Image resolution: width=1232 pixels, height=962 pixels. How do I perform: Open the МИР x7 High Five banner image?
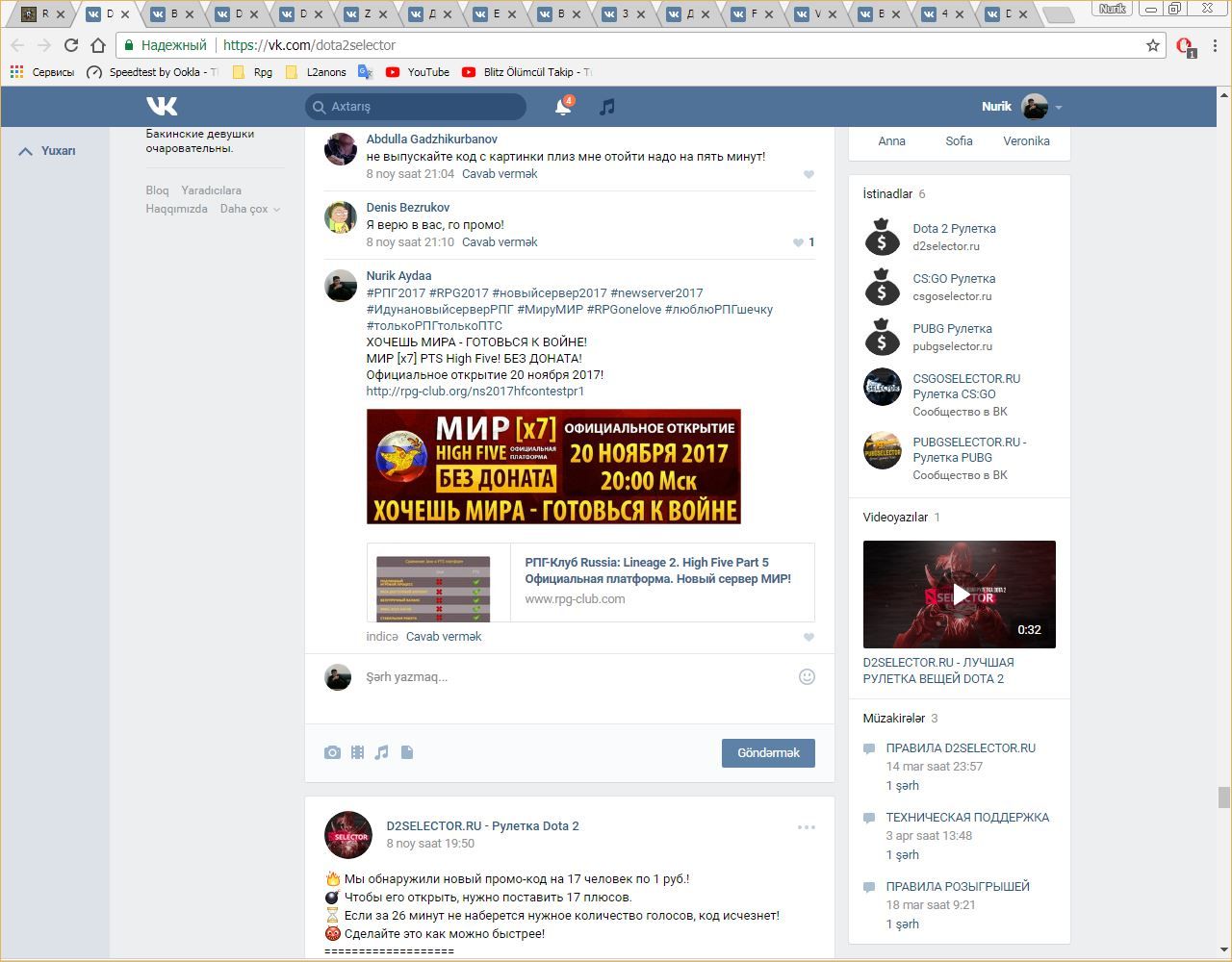point(553,467)
